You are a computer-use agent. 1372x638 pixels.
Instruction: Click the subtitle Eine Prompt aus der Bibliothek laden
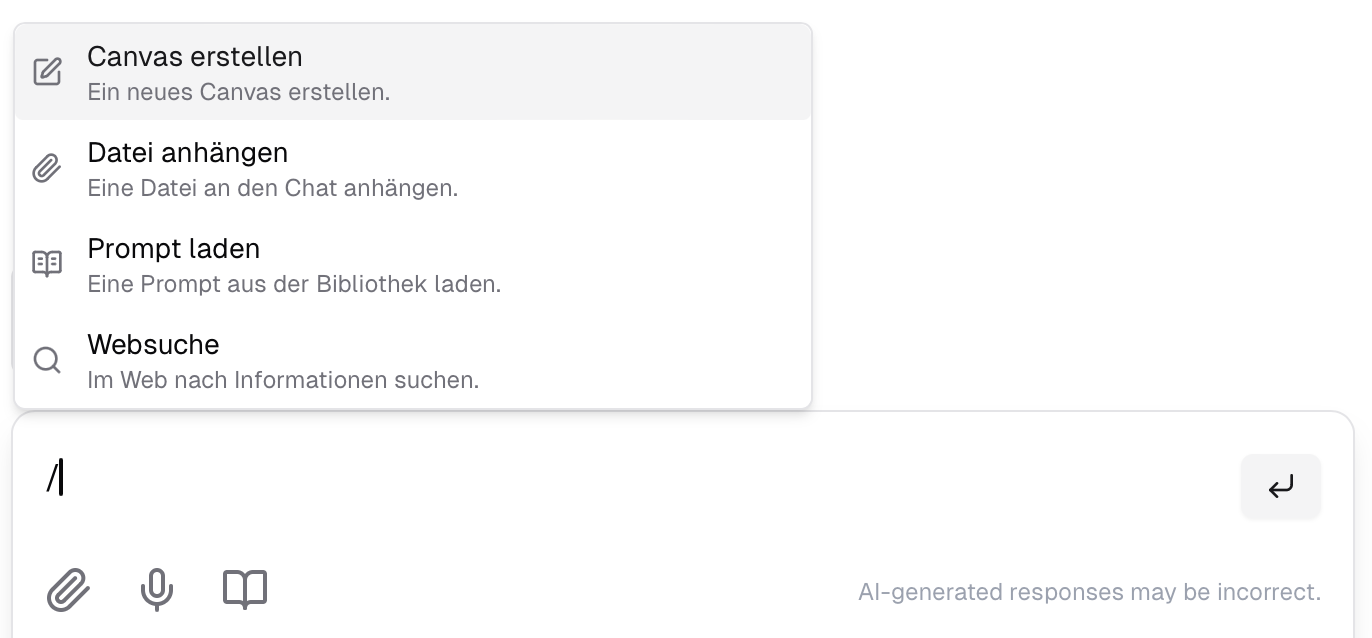tap(293, 284)
